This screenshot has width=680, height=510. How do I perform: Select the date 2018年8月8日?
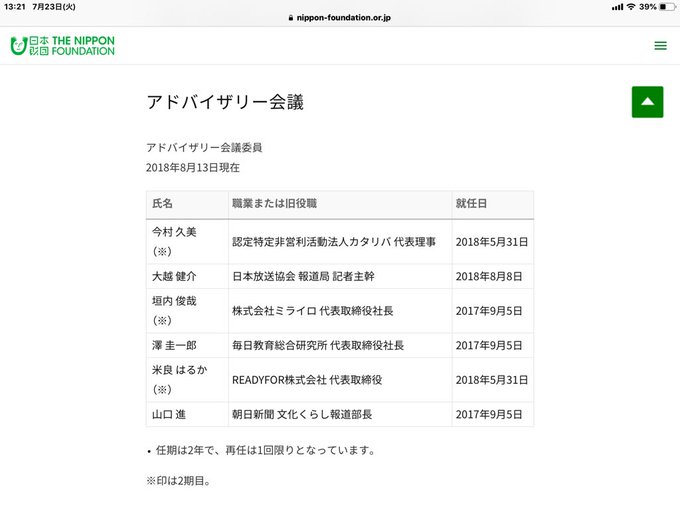coord(489,276)
